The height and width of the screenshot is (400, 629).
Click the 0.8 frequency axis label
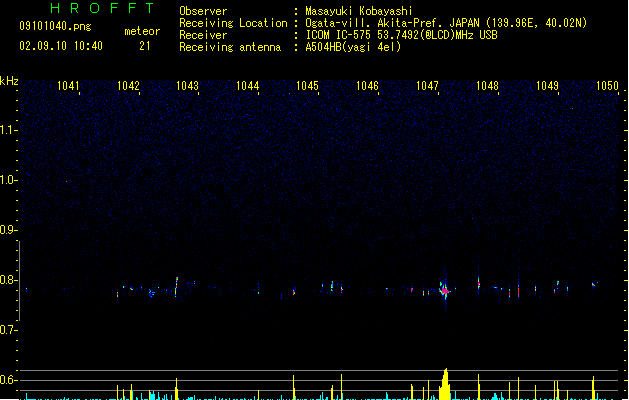7,280
